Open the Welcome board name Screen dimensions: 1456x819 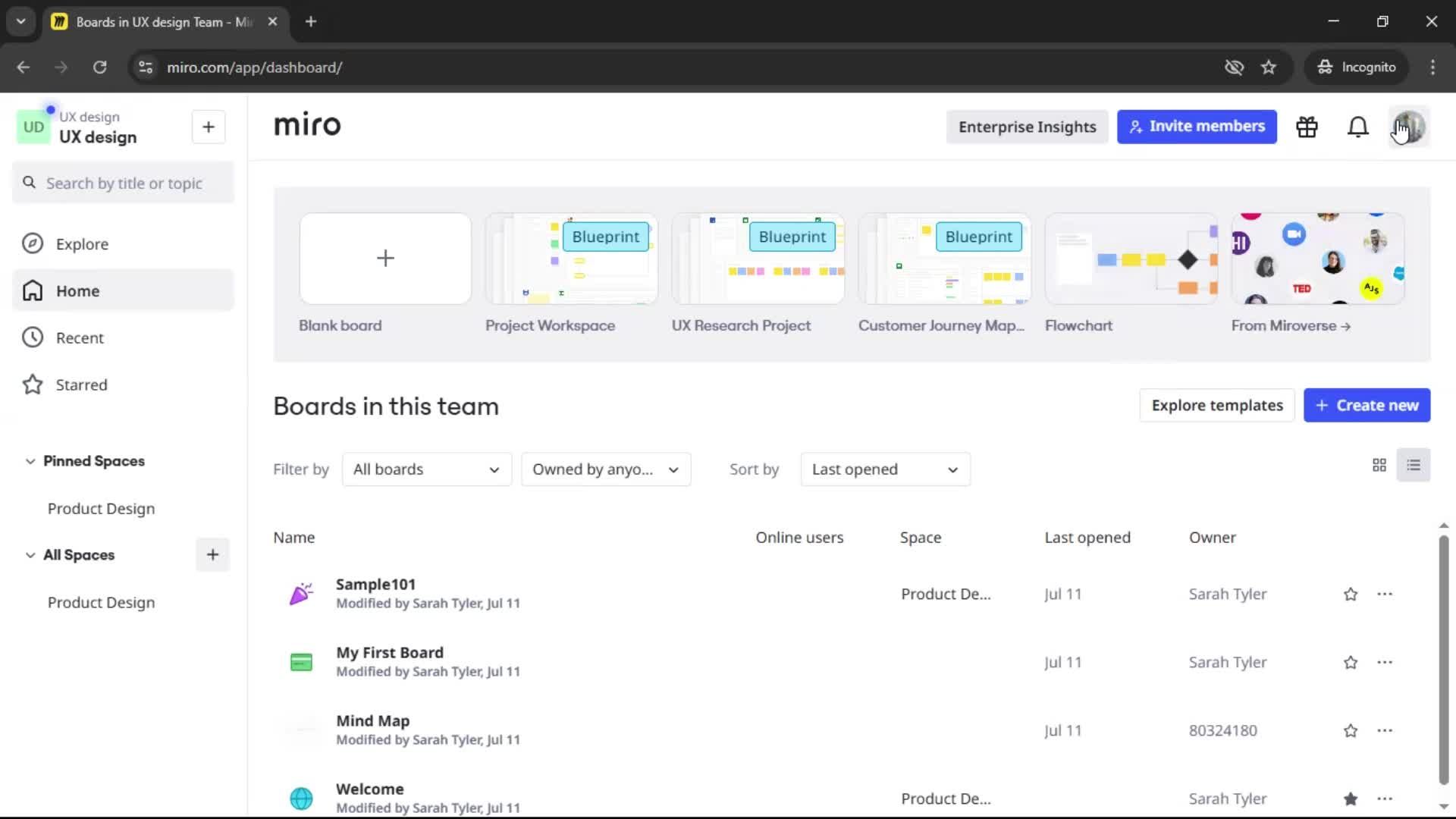point(369,789)
